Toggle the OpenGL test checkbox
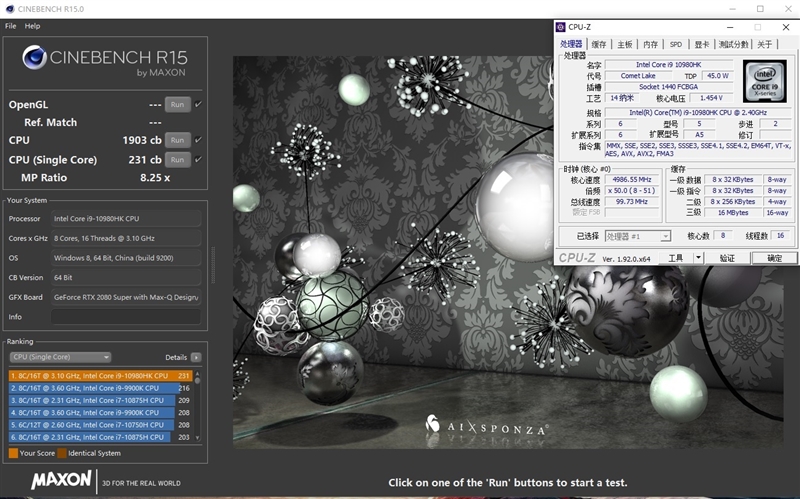 click(198, 104)
